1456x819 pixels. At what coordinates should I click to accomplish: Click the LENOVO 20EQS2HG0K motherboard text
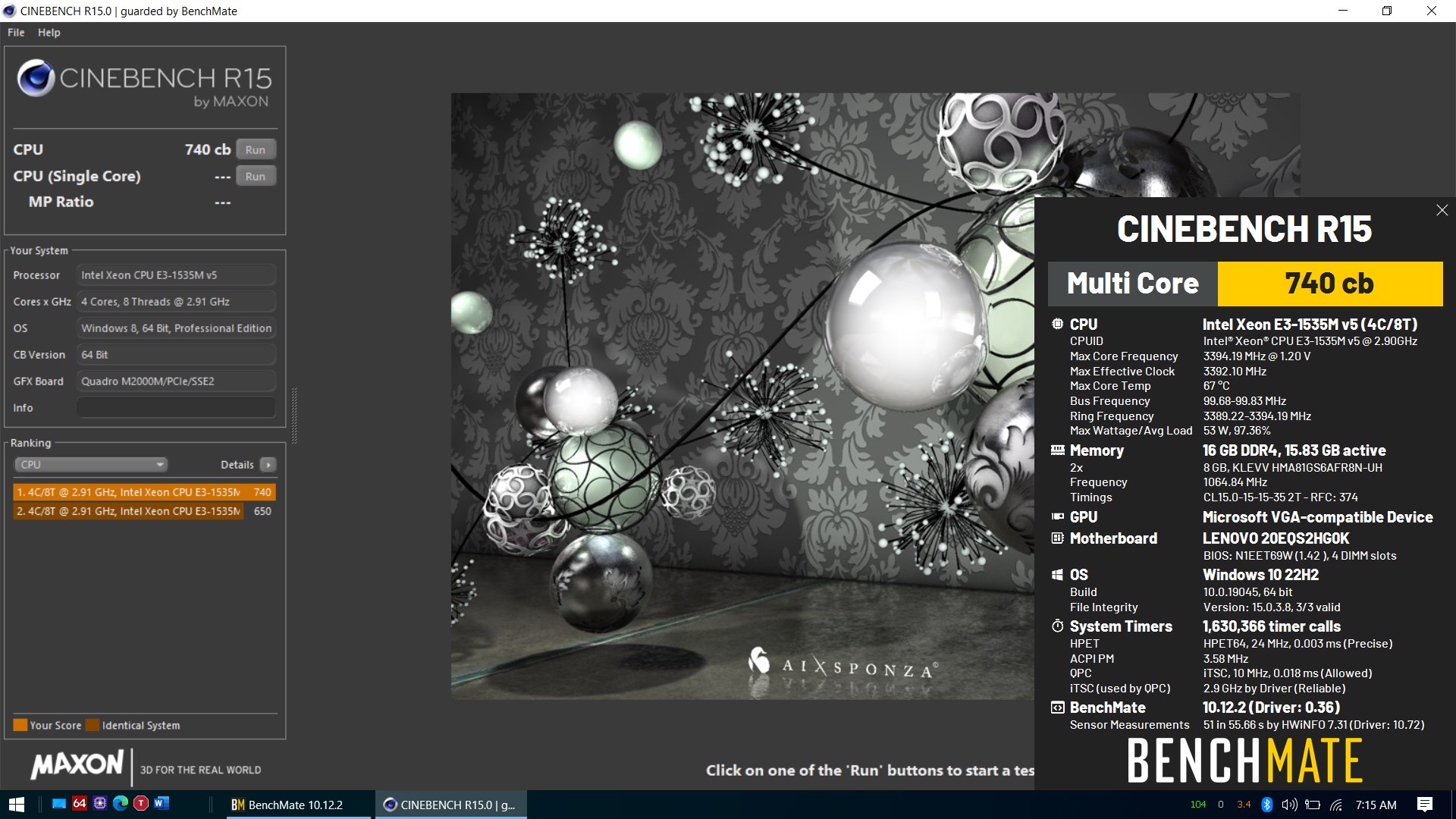click(1276, 538)
